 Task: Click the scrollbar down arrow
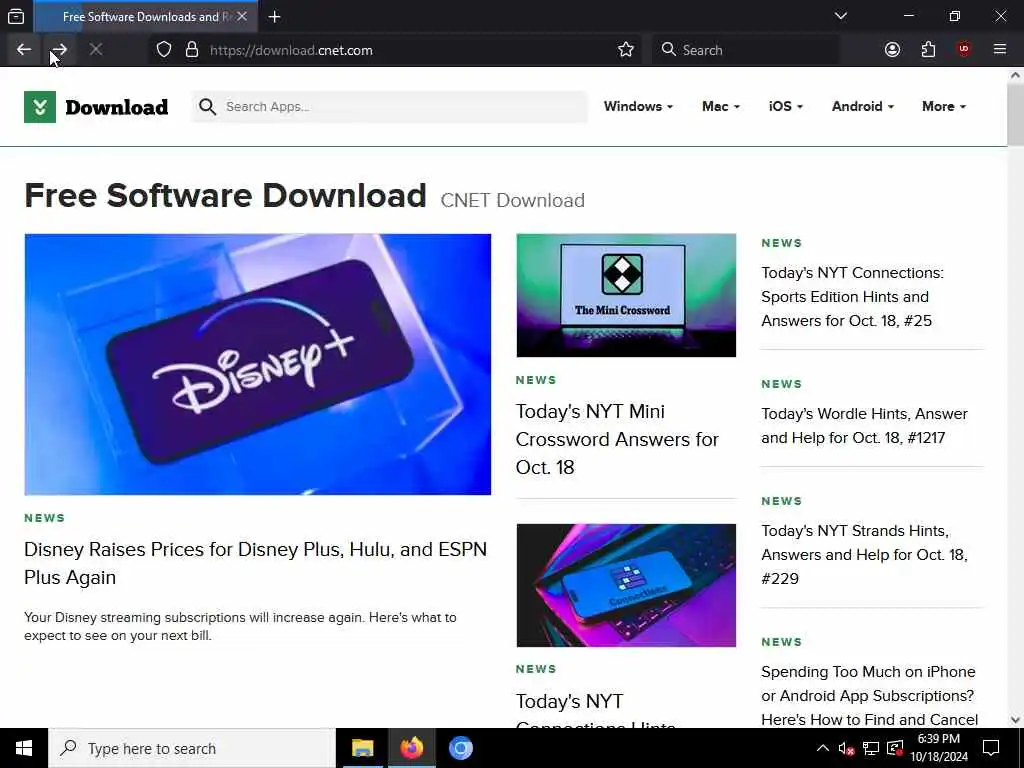(x=1015, y=720)
